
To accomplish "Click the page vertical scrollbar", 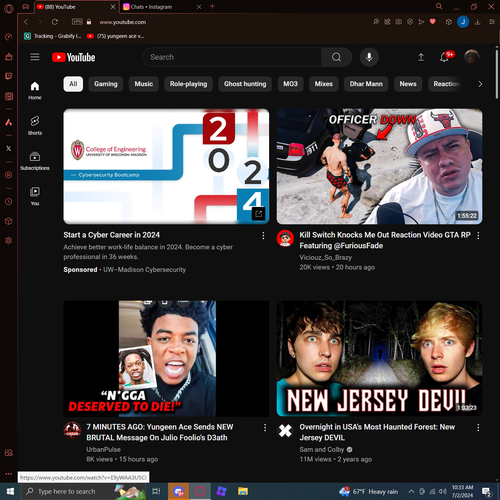I will tap(497, 74).
